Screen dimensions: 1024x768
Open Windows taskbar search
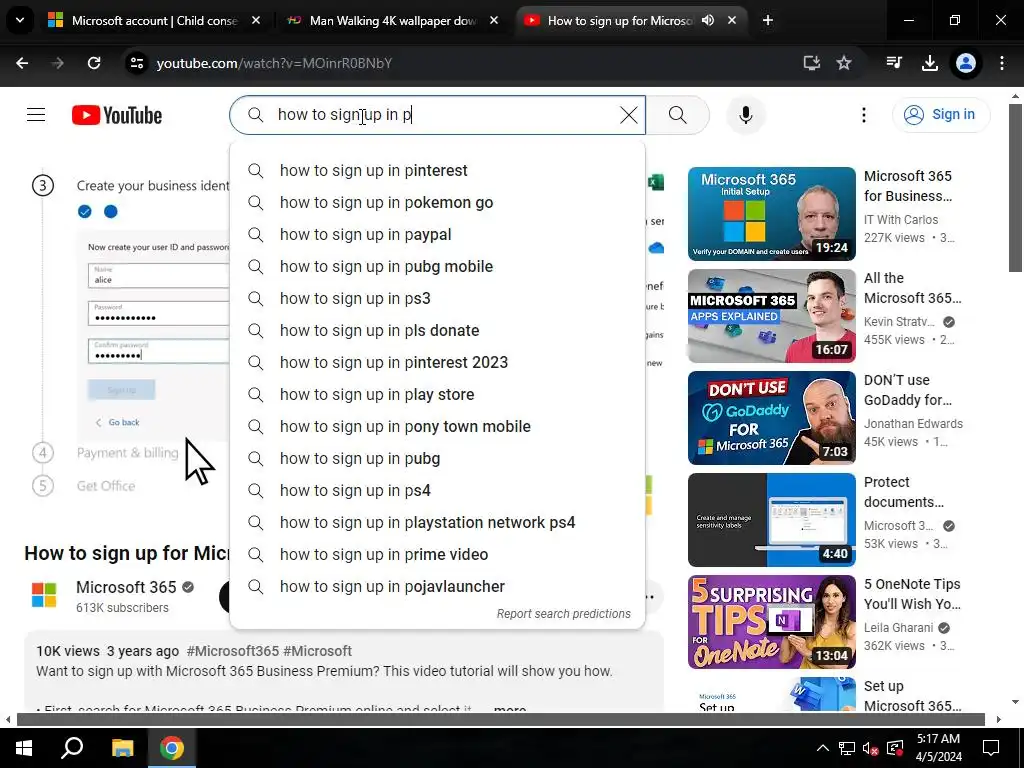point(72,748)
